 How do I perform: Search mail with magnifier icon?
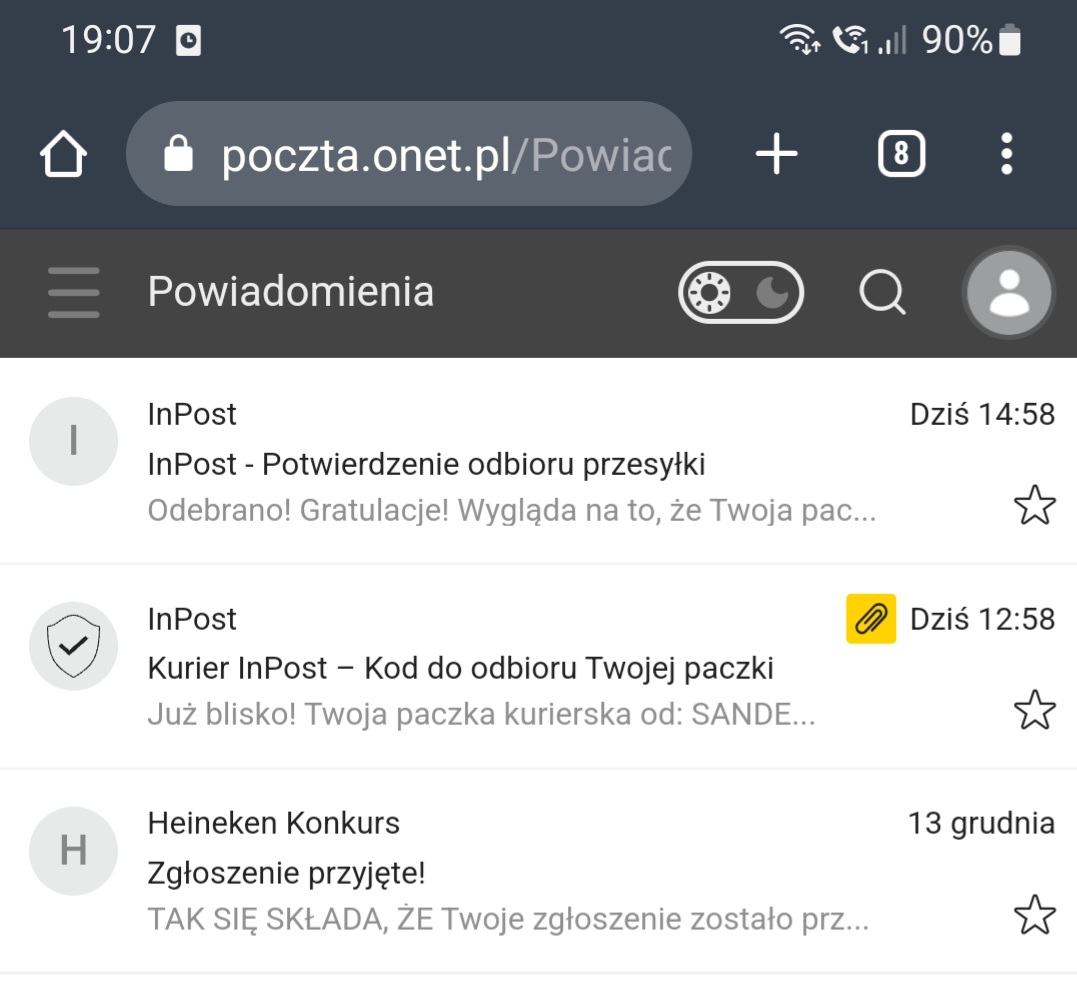pyautogui.click(x=882, y=293)
